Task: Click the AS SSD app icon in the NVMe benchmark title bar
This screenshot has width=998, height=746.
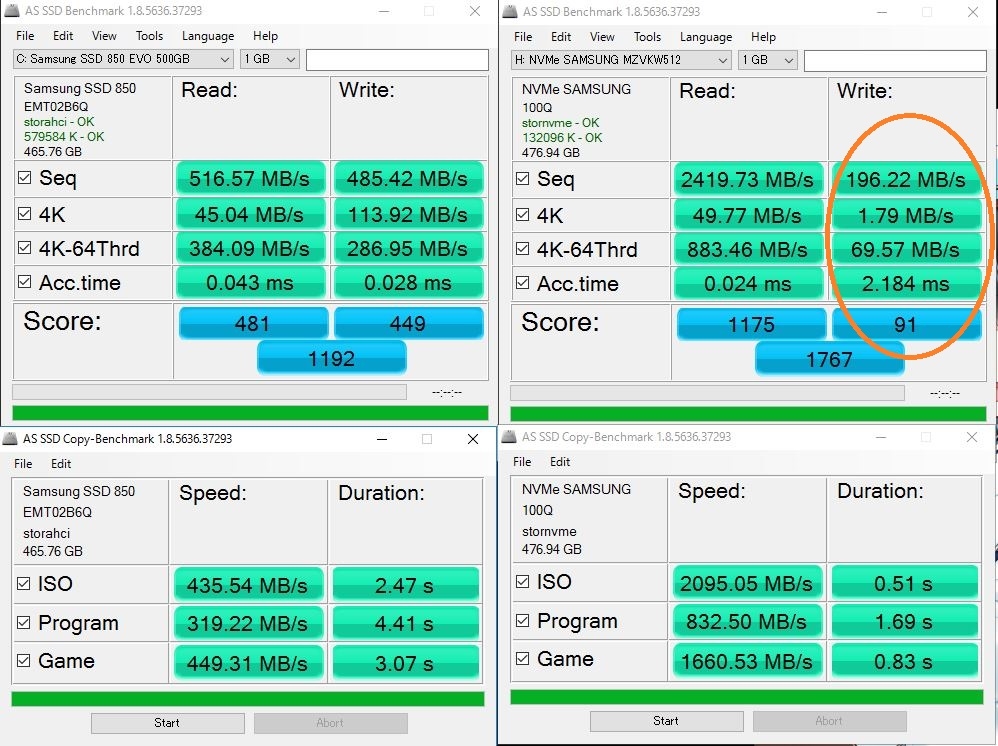Action: [x=510, y=11]
